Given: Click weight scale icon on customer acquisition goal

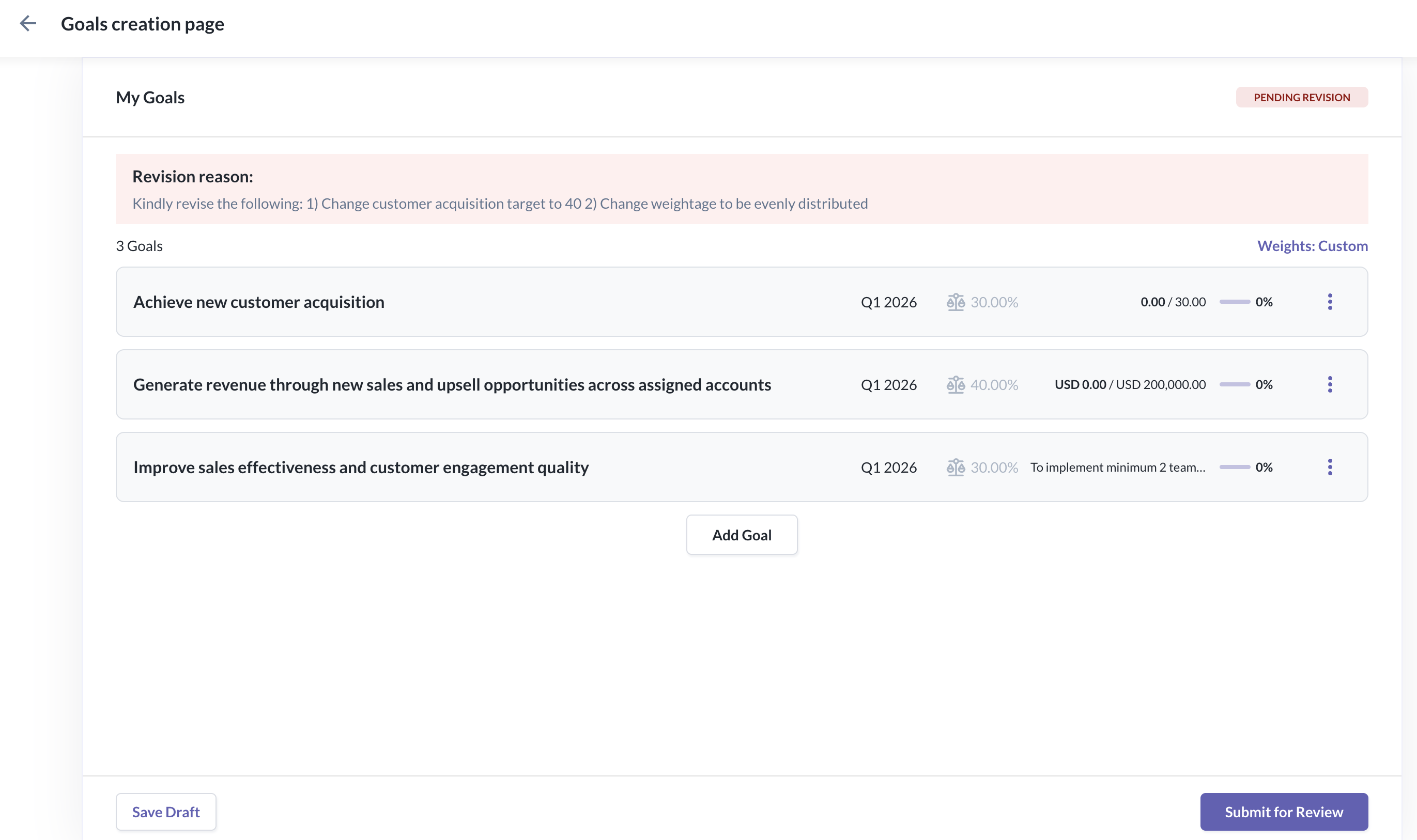Looking at the screenshot, I should [x=955, y=302].
